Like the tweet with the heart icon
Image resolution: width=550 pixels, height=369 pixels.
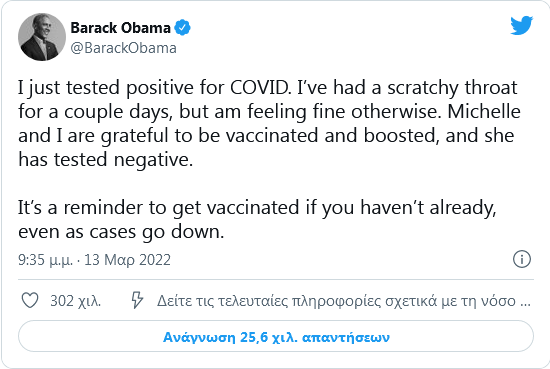(30, 301)
